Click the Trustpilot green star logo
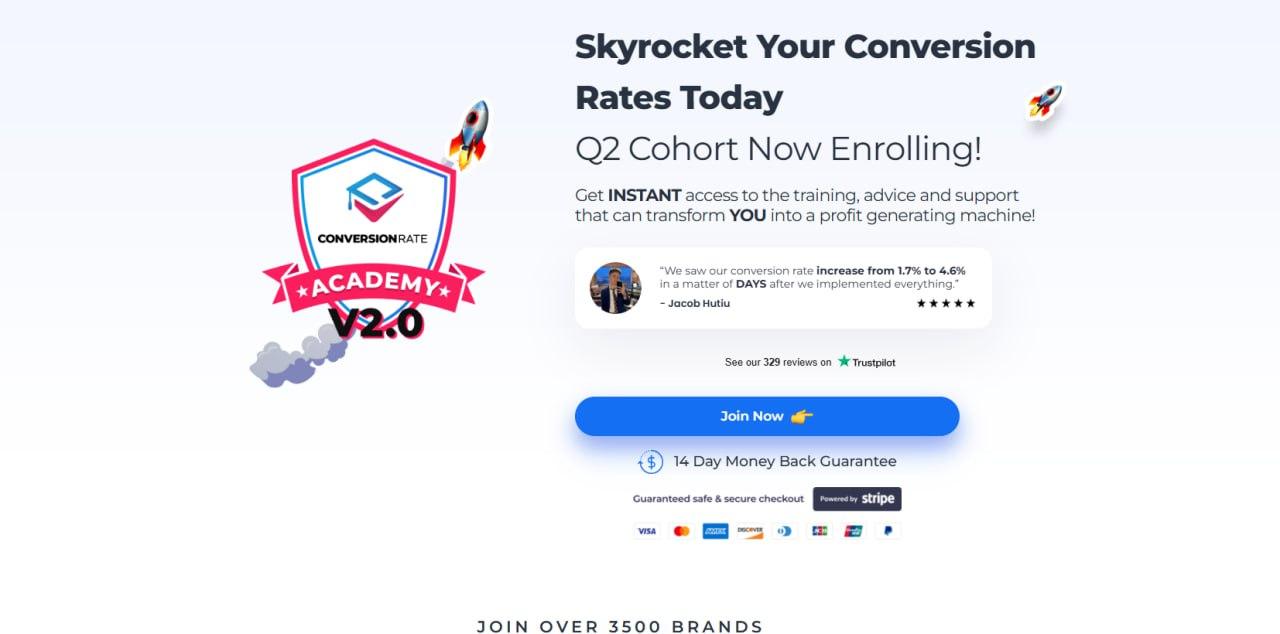The image size is (1280, 634). click(x=844, y=361)
